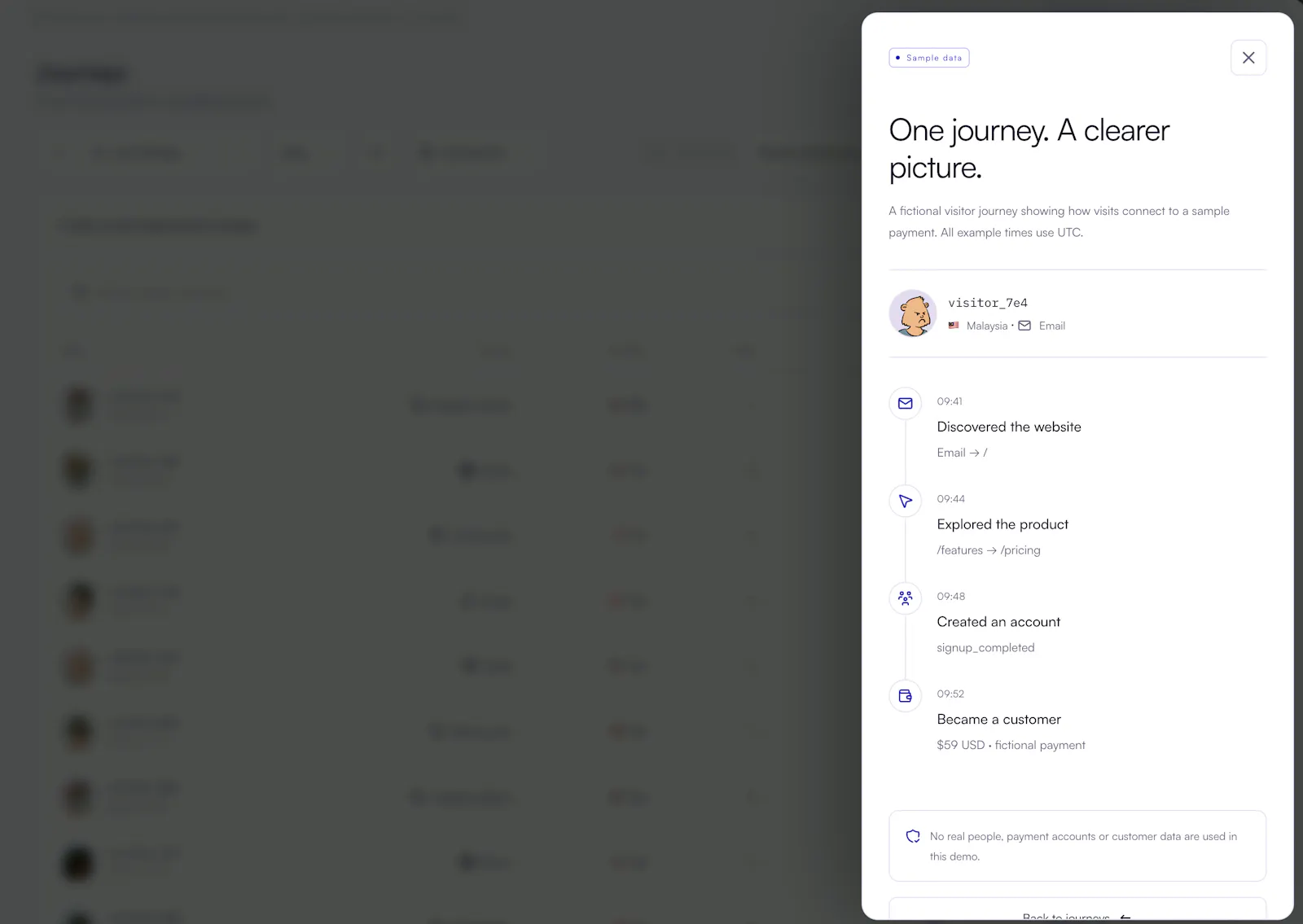Click the envelope icon beside Email source
This screenshot has height=924, width=1303.
[x=1024, y=326]
